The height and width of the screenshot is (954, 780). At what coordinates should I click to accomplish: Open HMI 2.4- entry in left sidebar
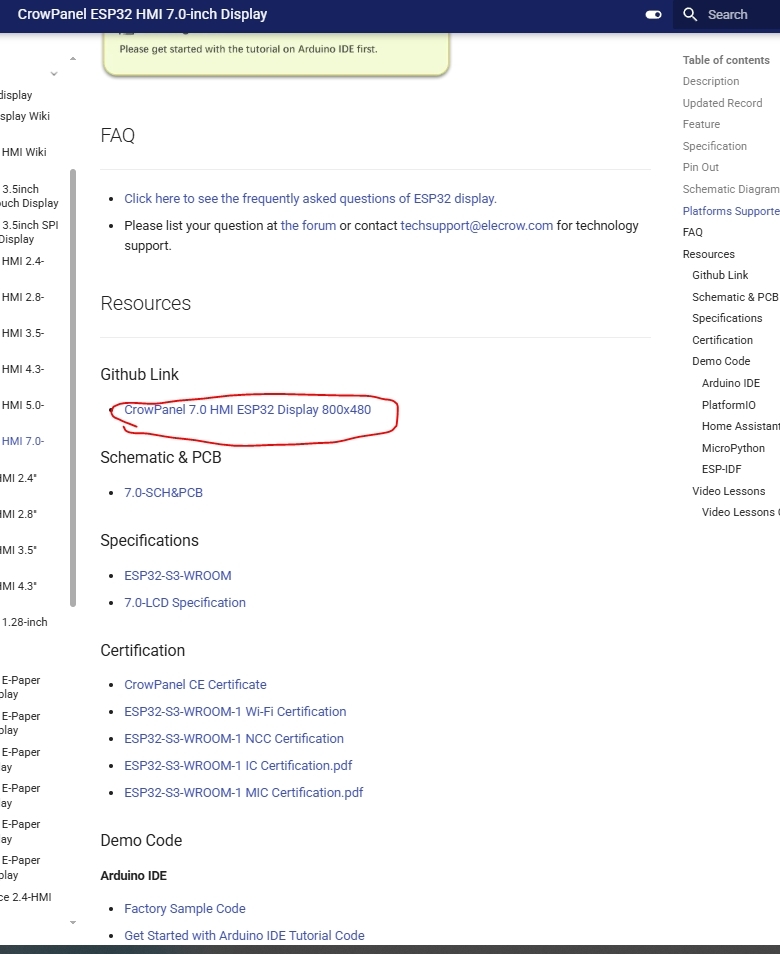coord(23,261)
